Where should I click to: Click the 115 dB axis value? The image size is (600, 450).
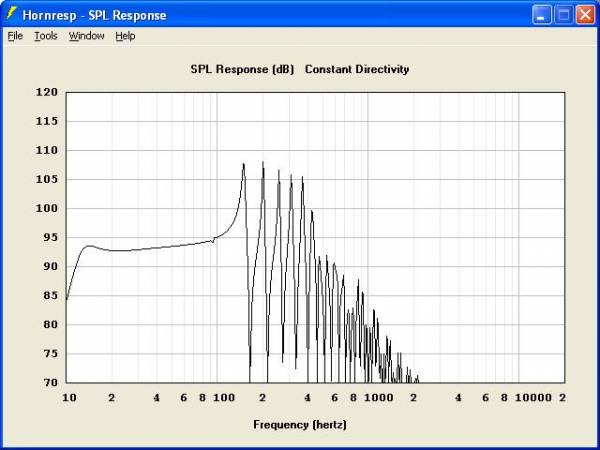coord(46,121)
